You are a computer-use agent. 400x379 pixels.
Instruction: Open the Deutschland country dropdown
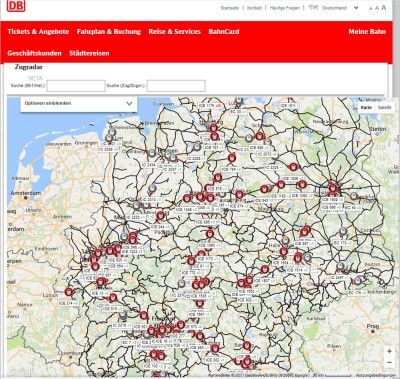click(x=334, y=8)
